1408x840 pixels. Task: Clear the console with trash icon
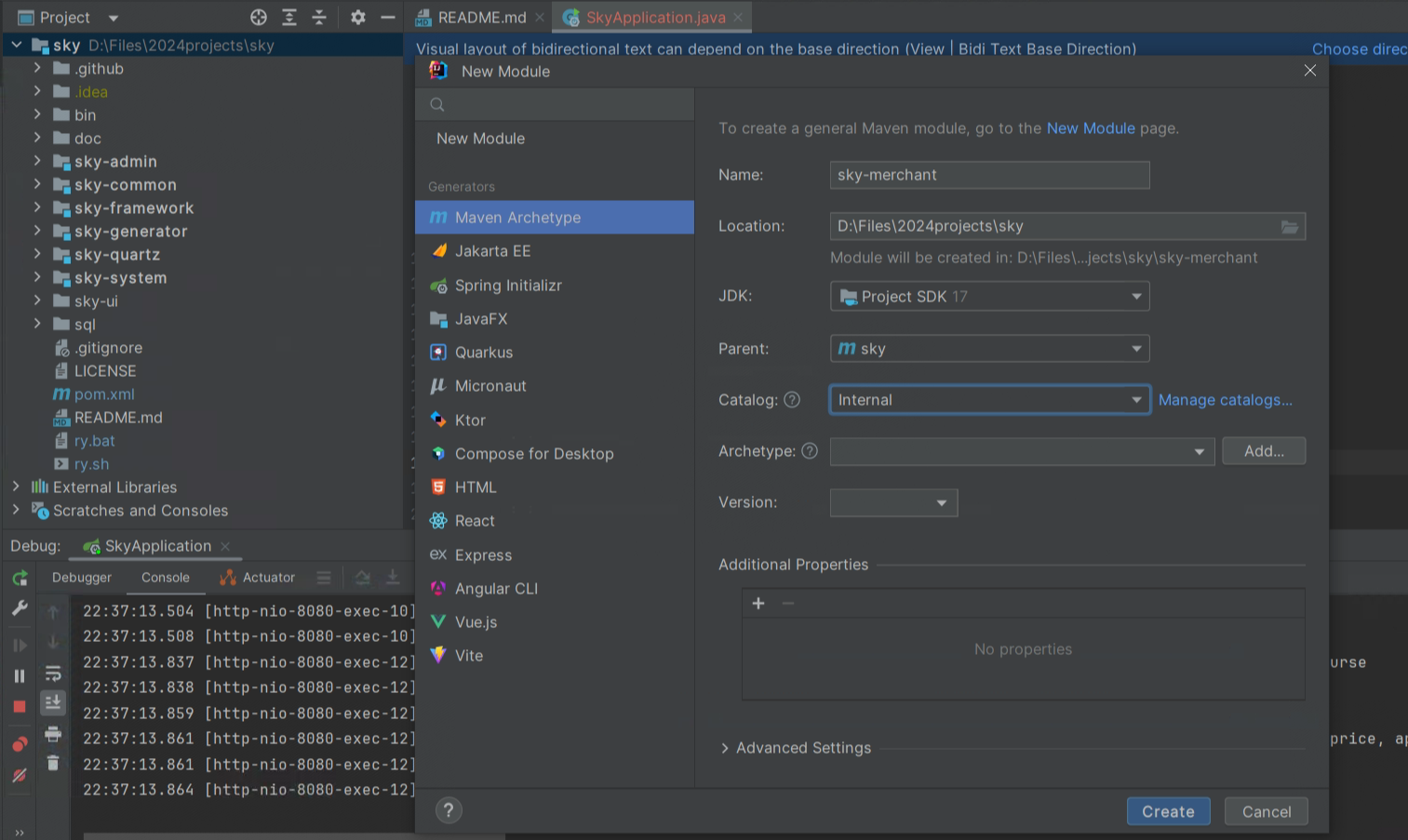[53, 763]
